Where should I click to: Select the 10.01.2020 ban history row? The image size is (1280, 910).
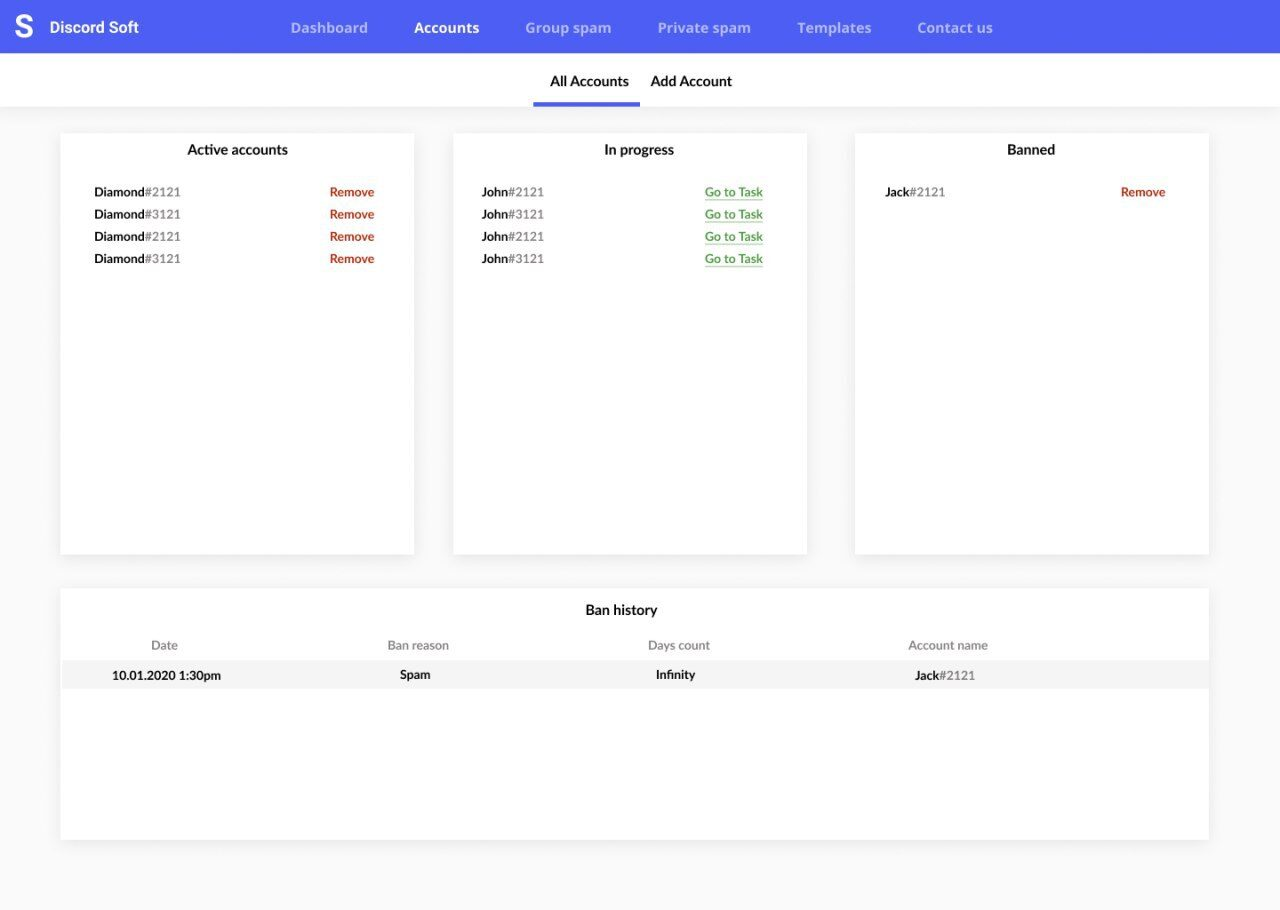[166, 676]
